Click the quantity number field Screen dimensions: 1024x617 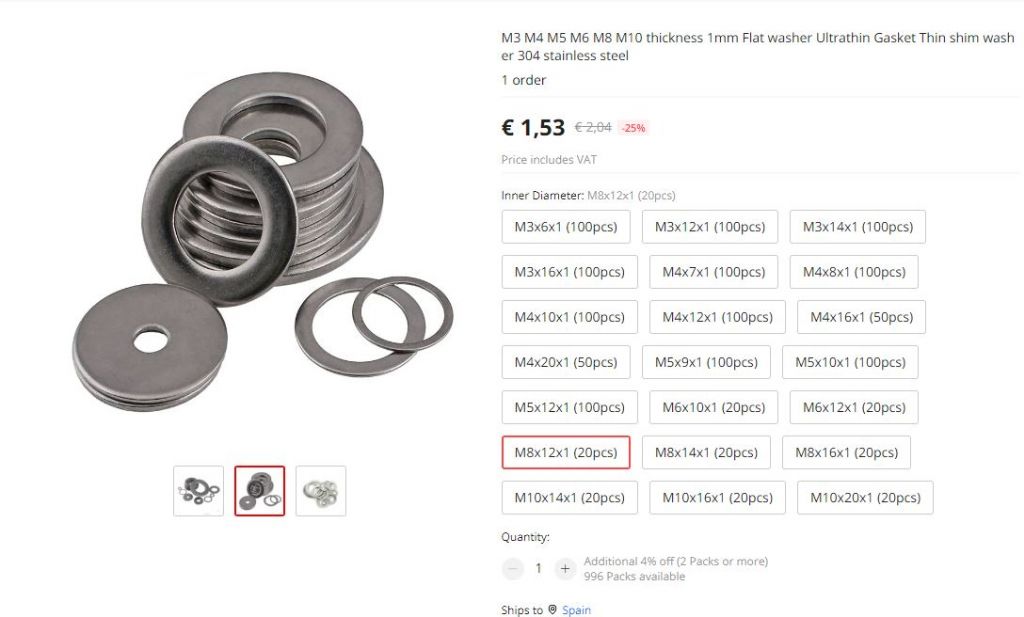pos(539,569)
